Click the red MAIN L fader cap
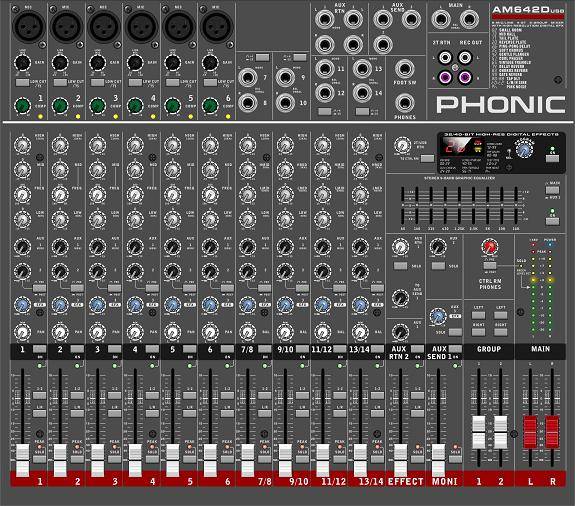575x506 pixels. (x=530, y=432)
